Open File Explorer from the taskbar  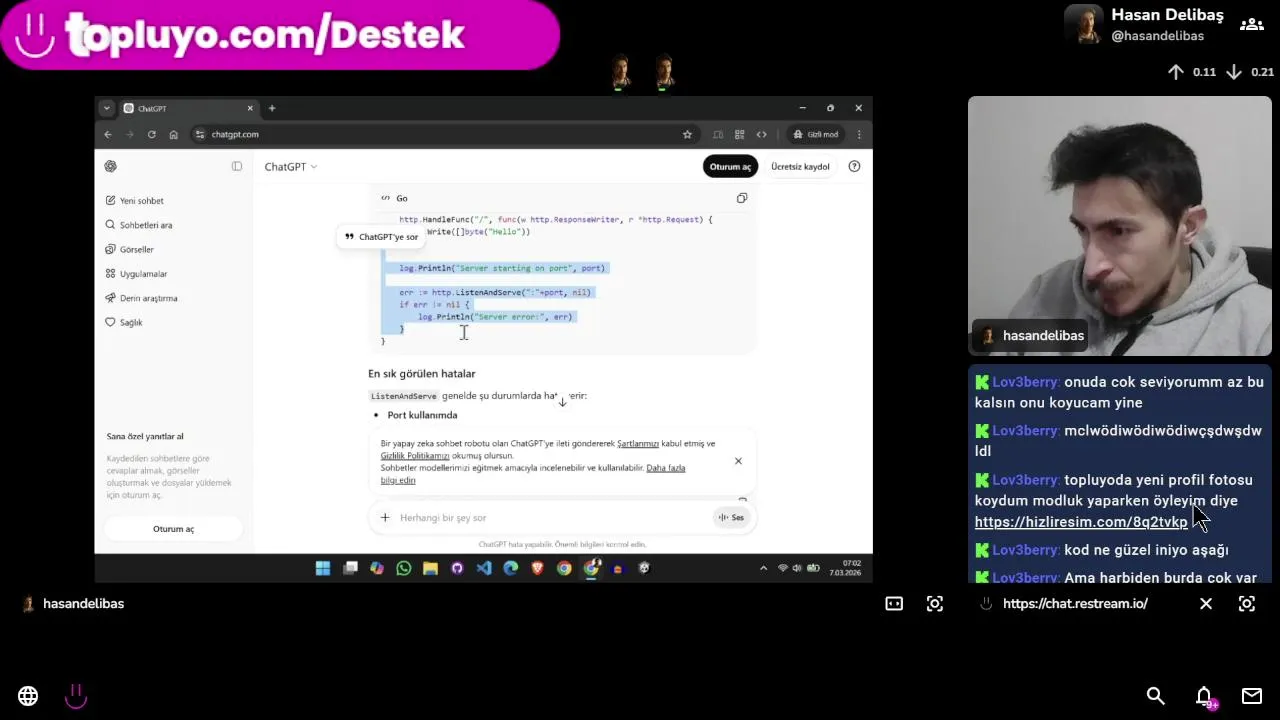[x=430, y=568]
